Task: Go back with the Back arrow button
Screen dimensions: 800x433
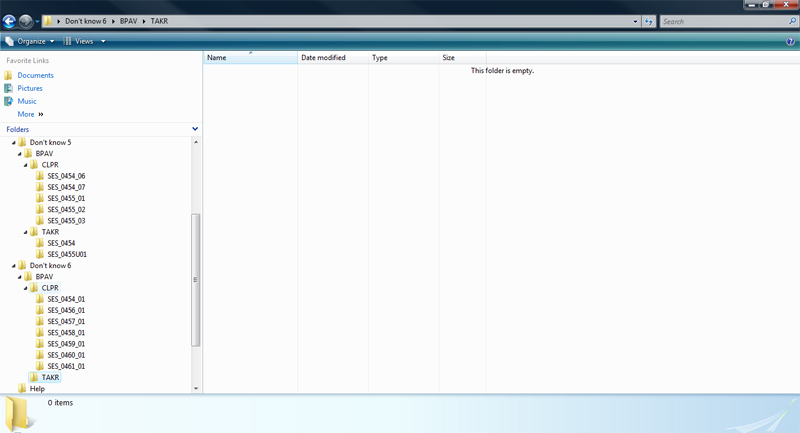Action: (9, 21)
